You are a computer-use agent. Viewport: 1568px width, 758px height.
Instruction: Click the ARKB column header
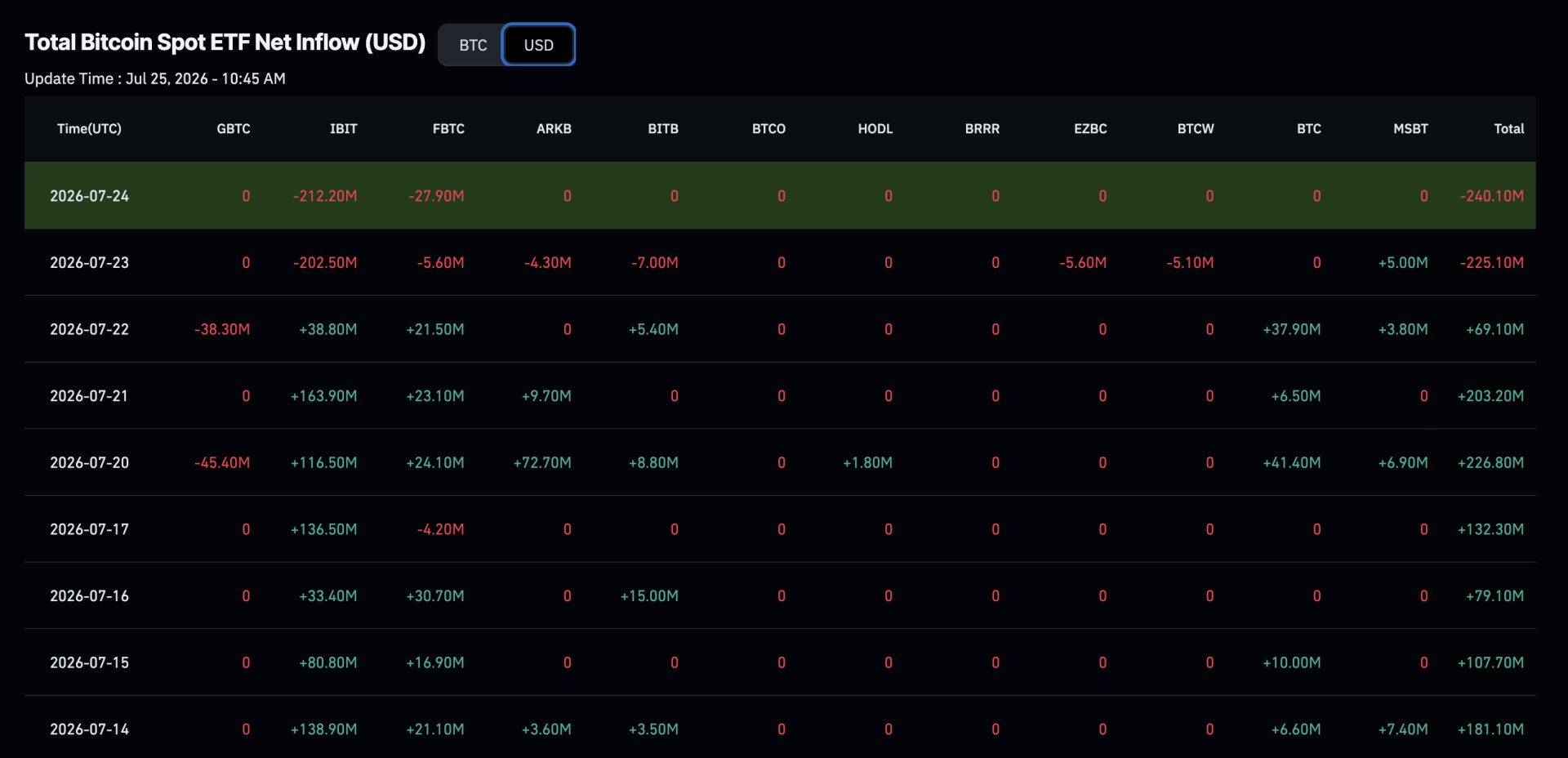554,129
